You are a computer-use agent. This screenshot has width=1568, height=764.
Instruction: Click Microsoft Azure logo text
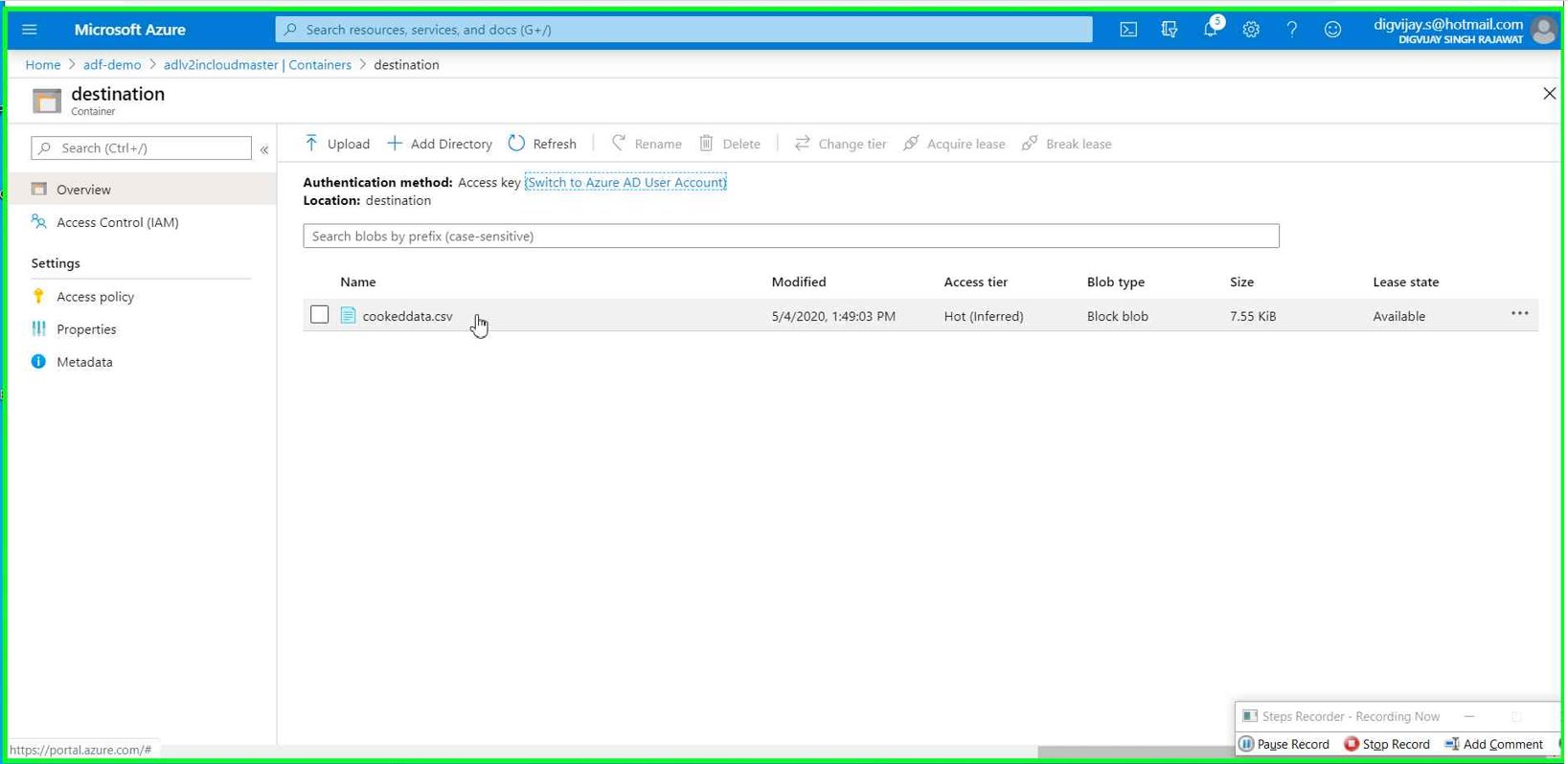(130, 30)
